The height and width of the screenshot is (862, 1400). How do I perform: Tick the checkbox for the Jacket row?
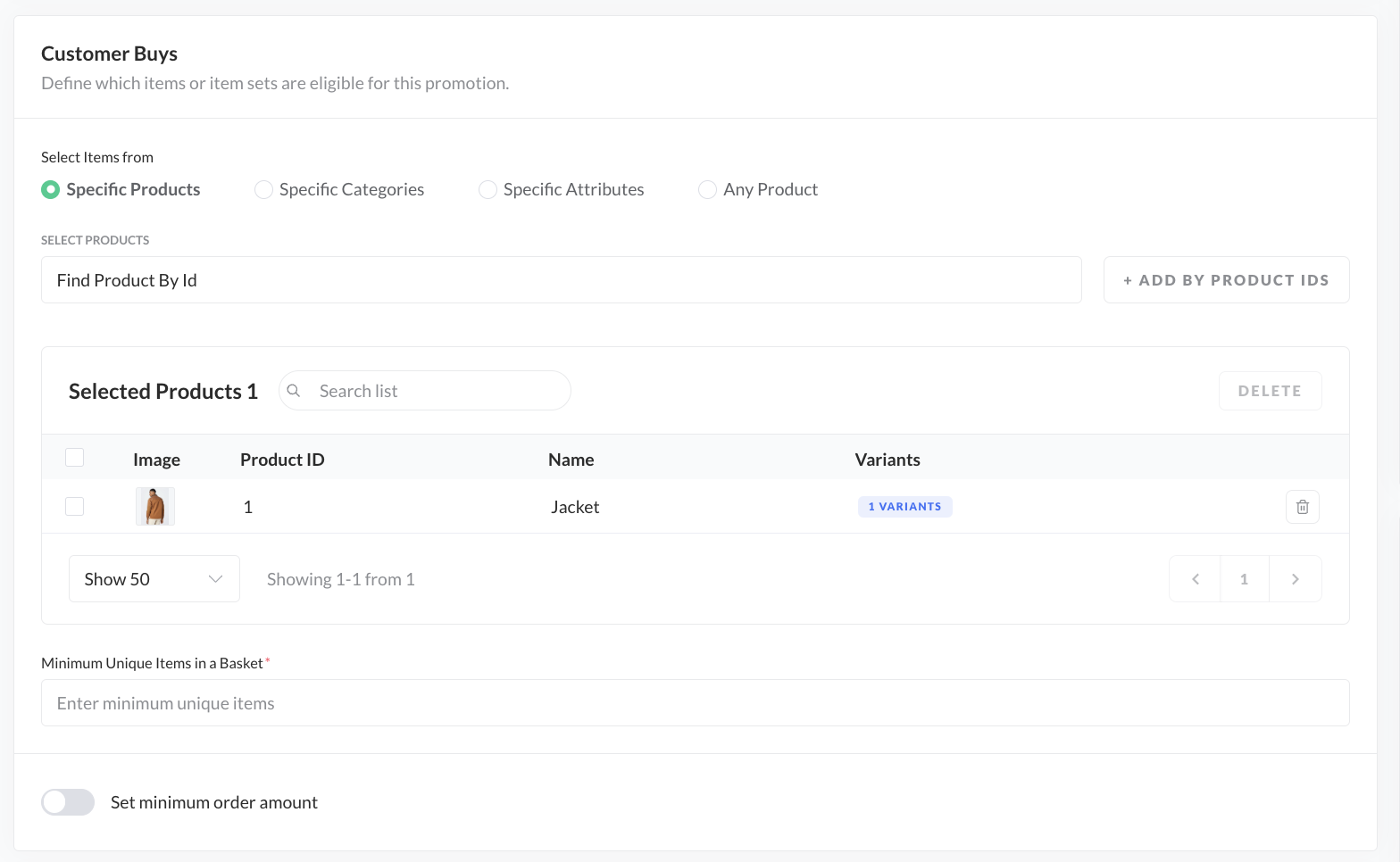pos(75,507)
